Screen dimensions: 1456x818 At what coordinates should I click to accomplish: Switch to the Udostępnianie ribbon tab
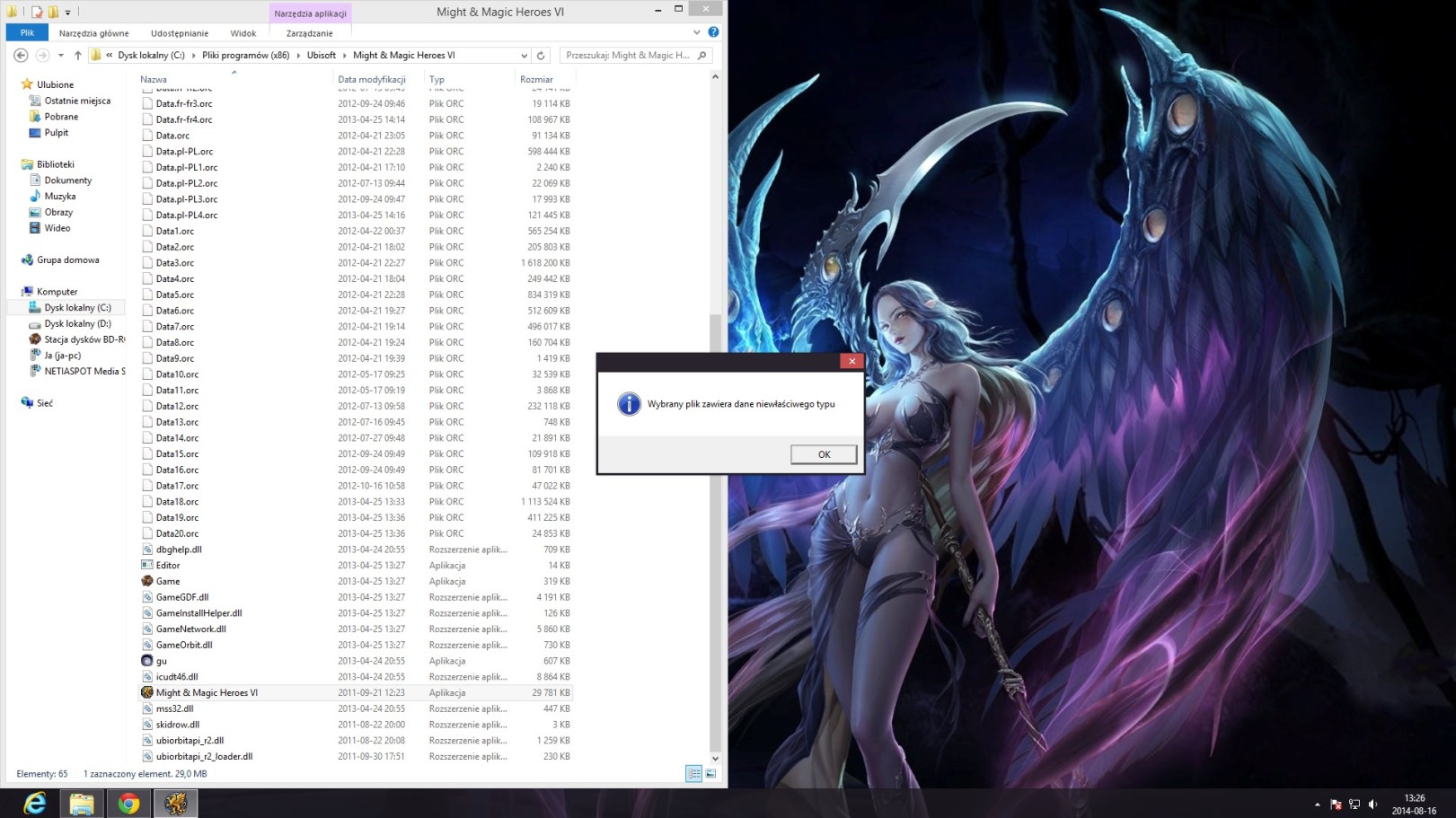pyautogui.click(x=180, y=33)
